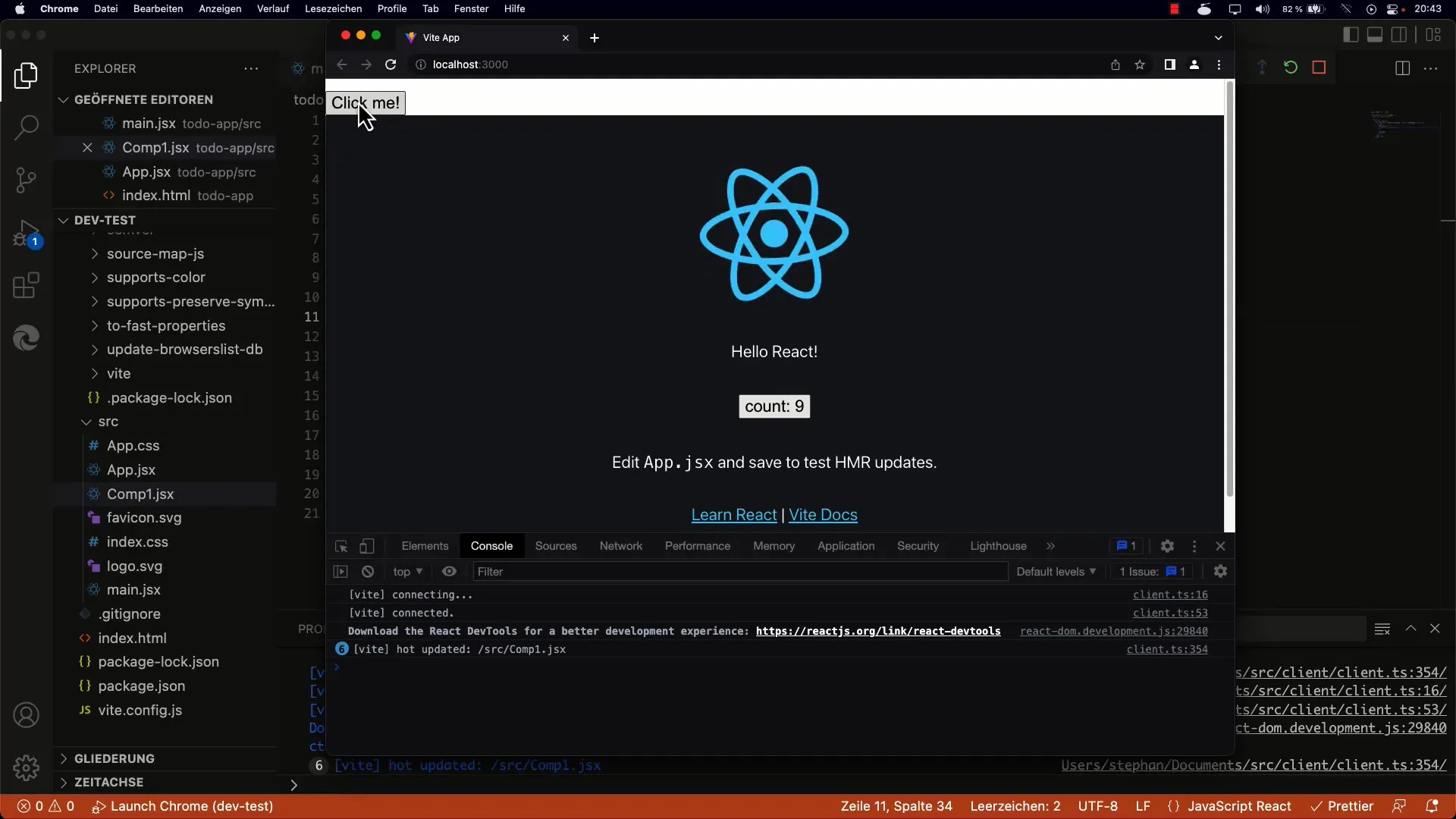The height and width of the screenshot is (819, 1456).
Task: Select the Network devtools tab
Action: [x=621, y=546]
